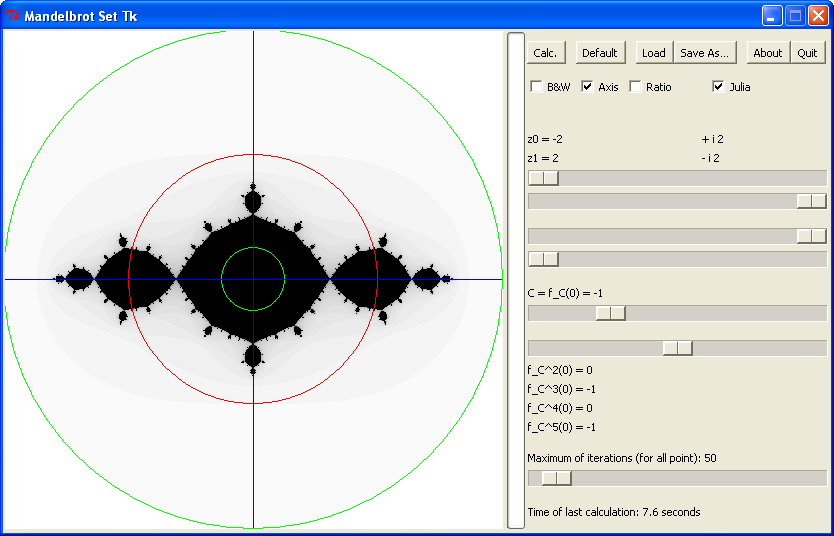Click the first z0 slider handle

click(543, 178)
